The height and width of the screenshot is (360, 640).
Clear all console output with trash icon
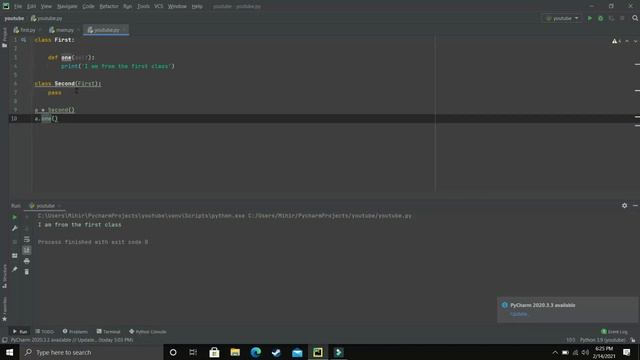point(27,272)
